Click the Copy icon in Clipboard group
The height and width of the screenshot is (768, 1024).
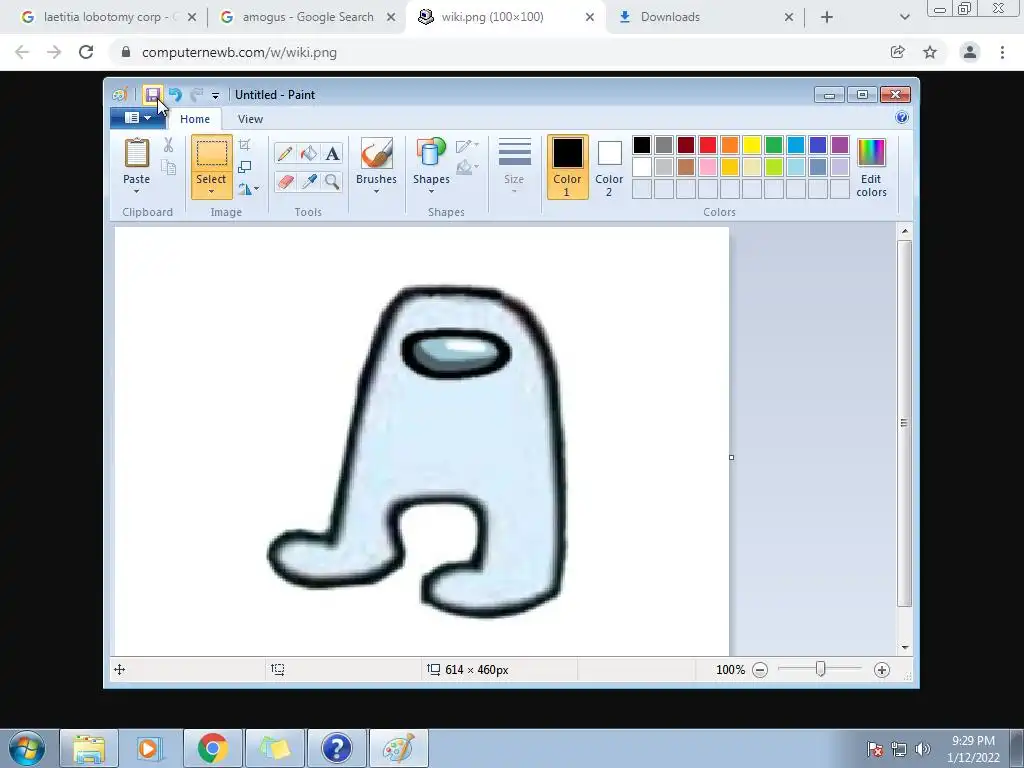coord(168,168)
